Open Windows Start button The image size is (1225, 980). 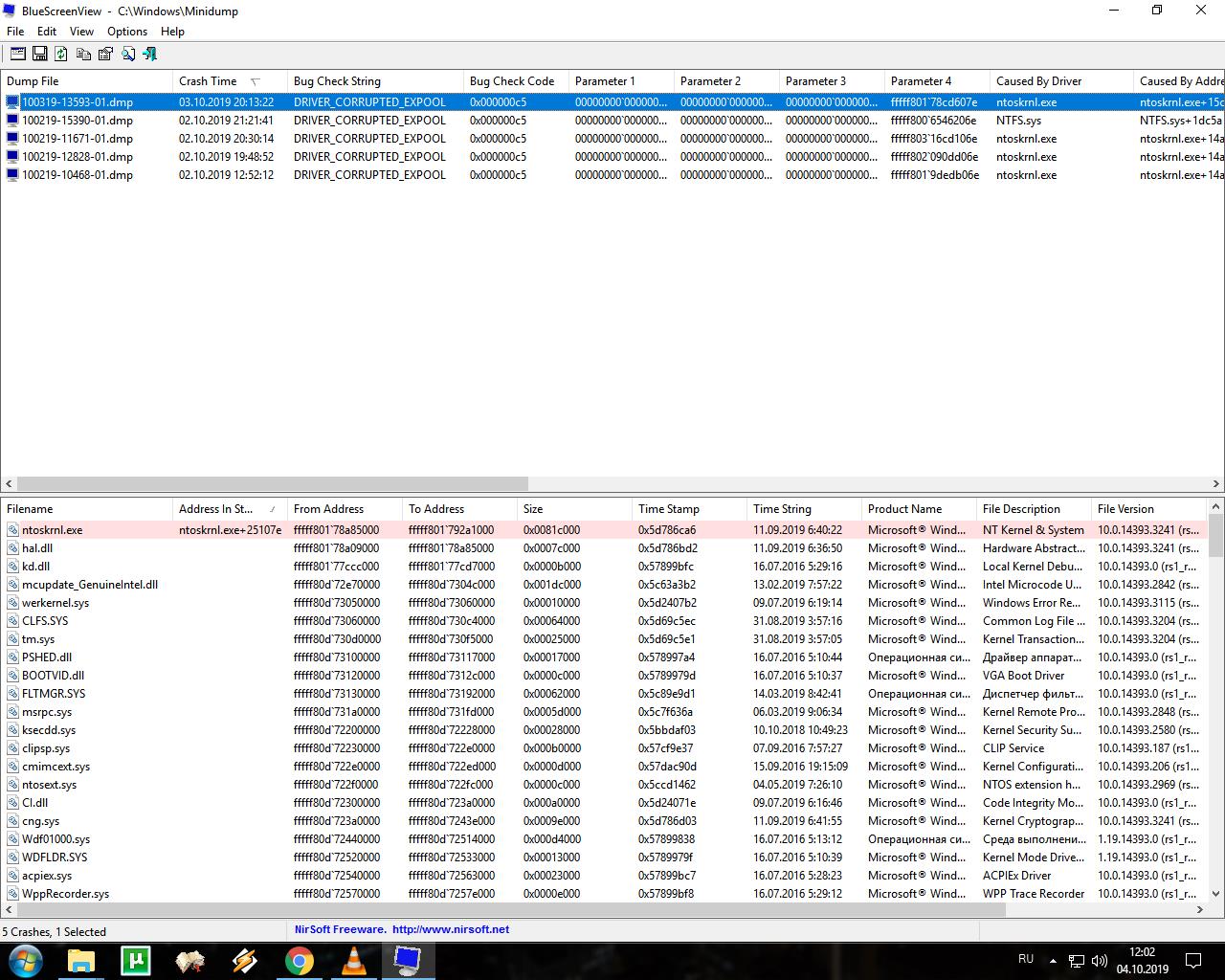coord(26,960)
